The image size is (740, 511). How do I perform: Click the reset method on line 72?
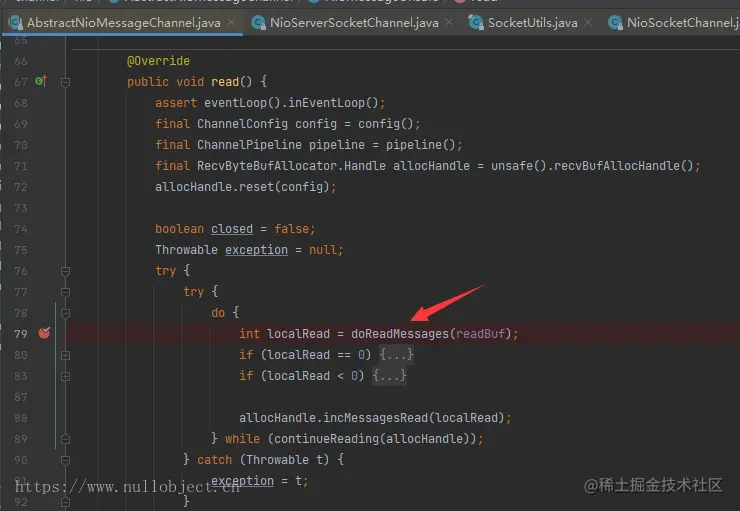256,187
